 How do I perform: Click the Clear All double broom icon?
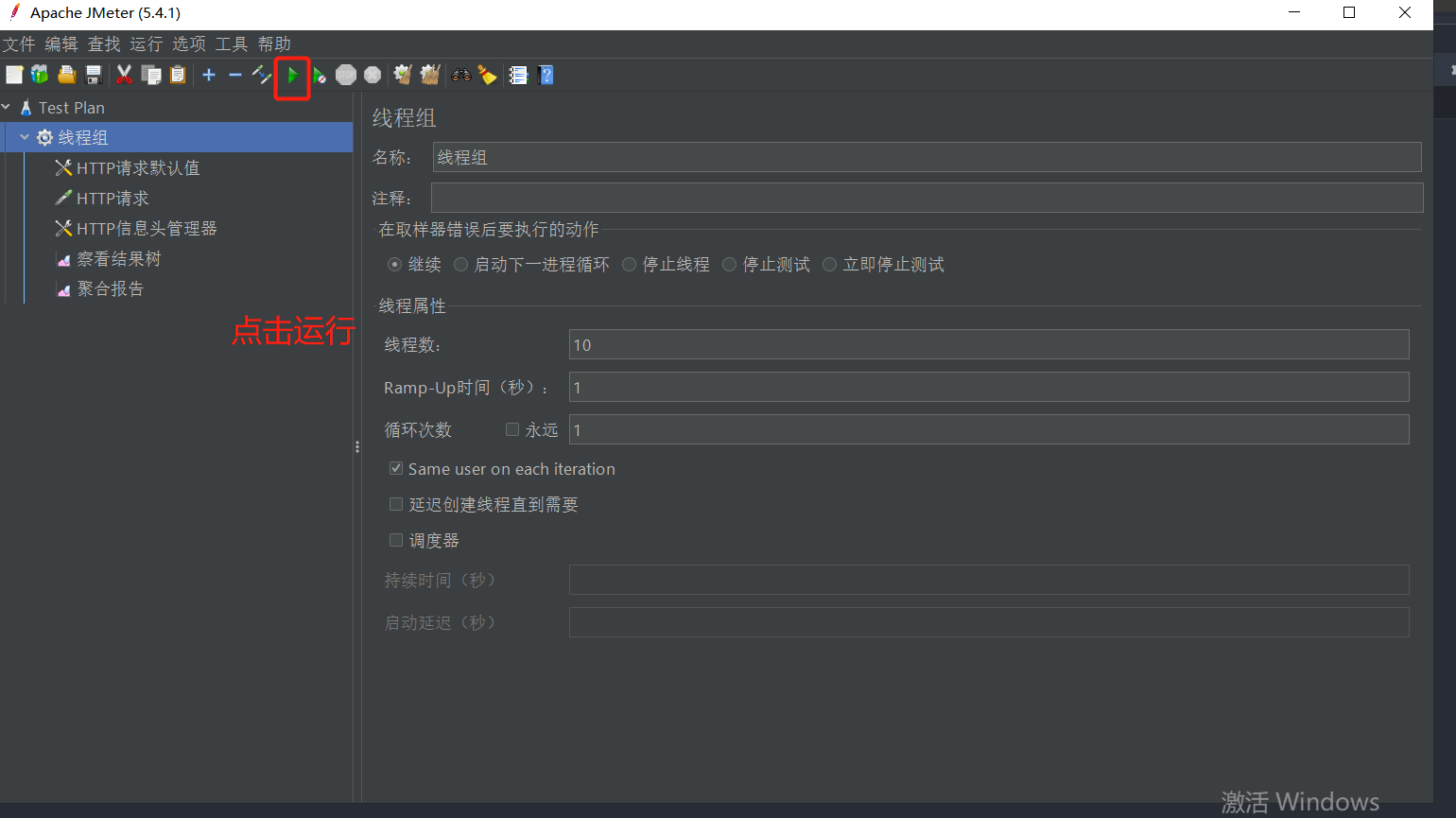430,75
